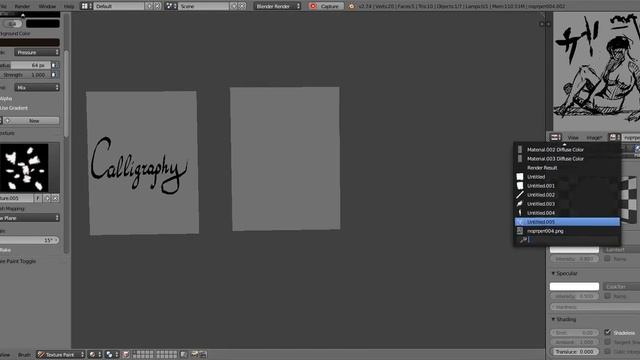Open the Pressure stroke method dropdown
The width and height of the screenshot is (640, 360).
click(x=37, y=52)
